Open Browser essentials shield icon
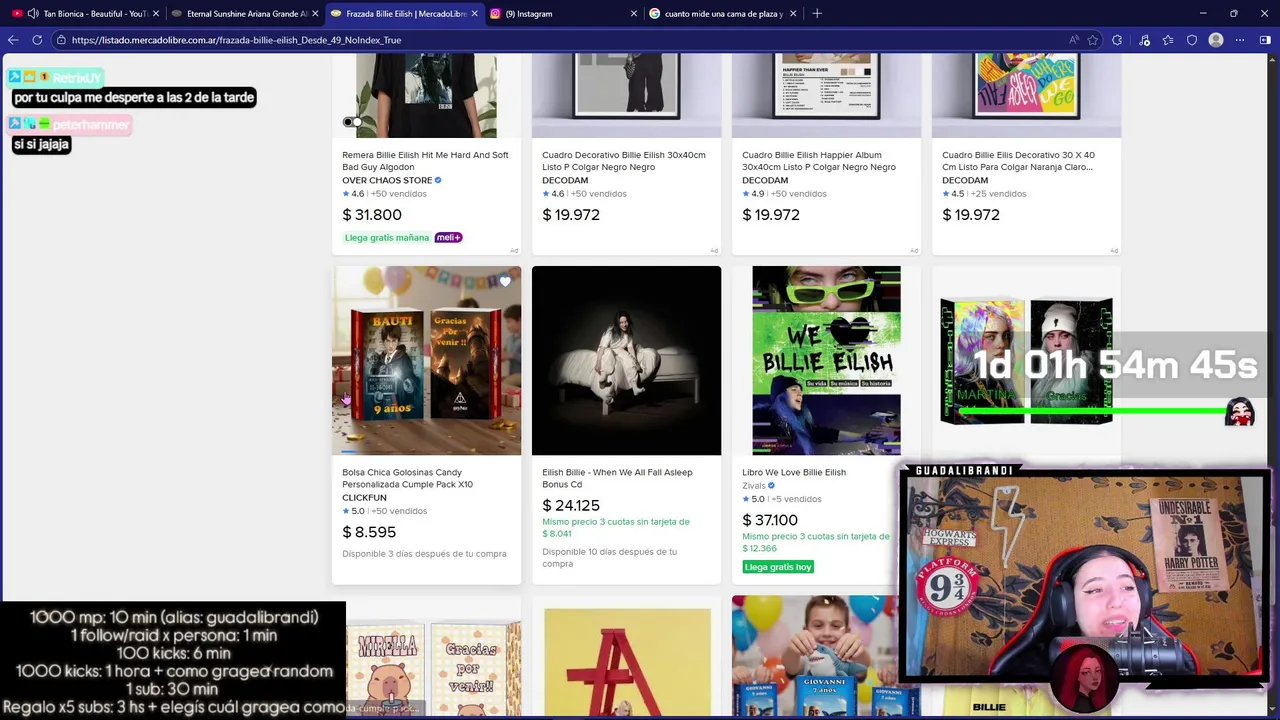This screenshot has height=720, width=1280. (x=1192, y=40)
